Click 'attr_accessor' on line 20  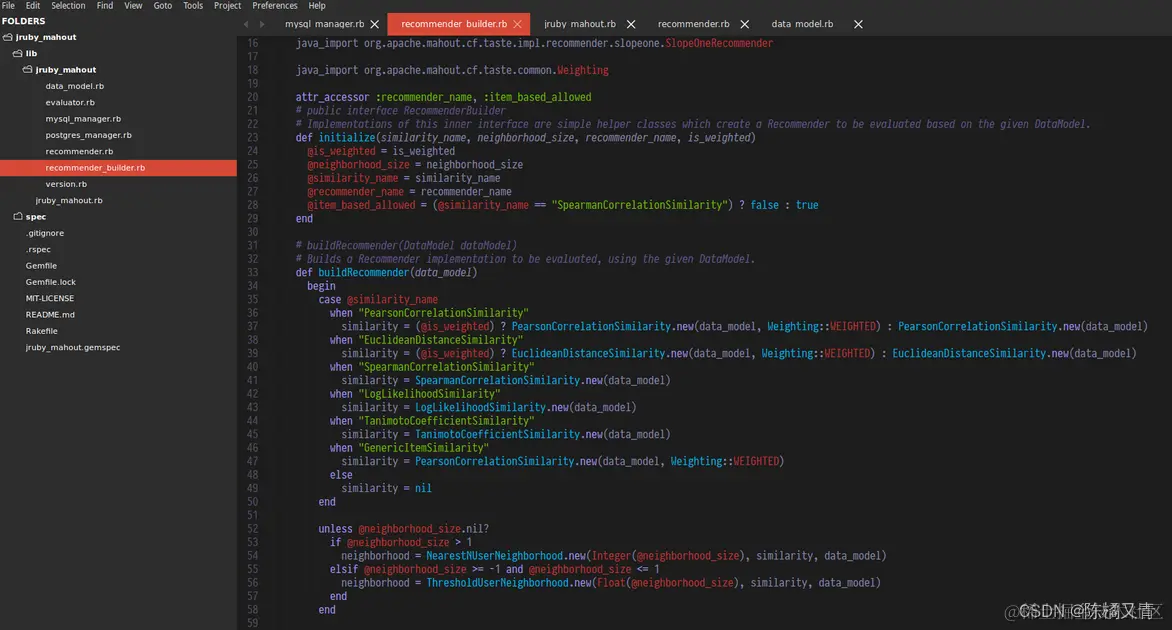[x=332, y=97]
